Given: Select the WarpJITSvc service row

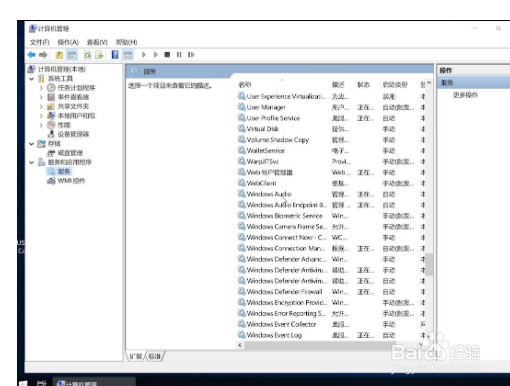Looking at the screenshot, I should (x=331, y=161).
